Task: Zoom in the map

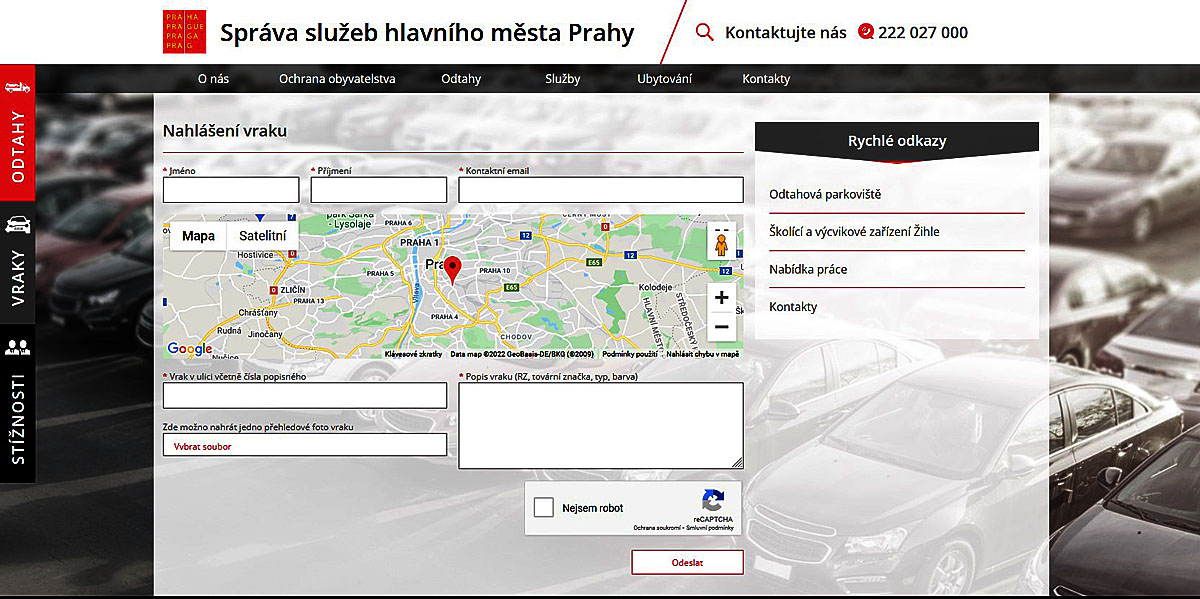Action: click(722, 298)
